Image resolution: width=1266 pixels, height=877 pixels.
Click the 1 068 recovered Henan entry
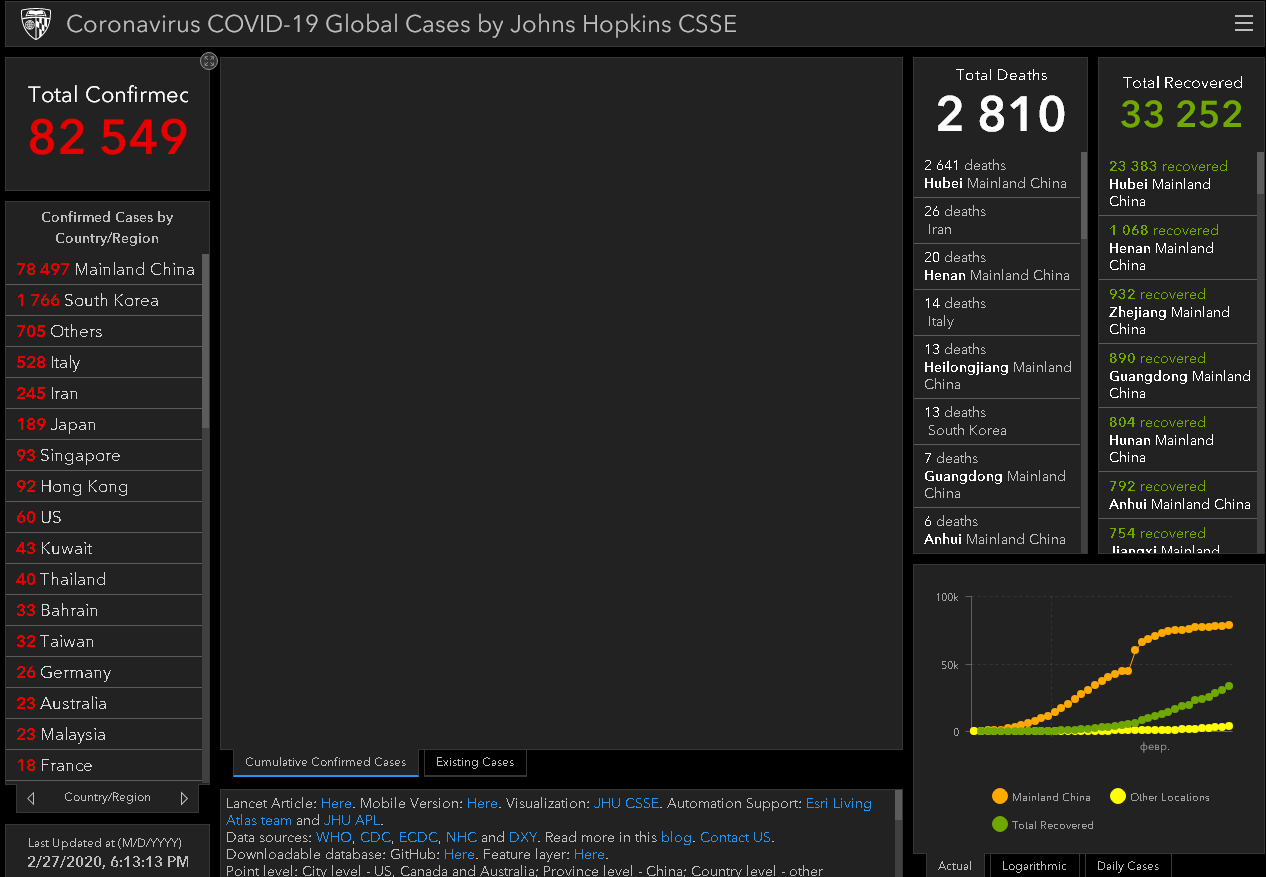pos(1177,248)
